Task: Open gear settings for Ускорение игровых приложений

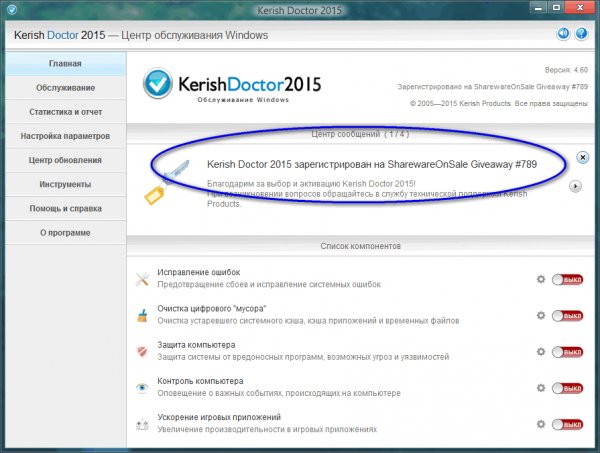Action: 541,424
